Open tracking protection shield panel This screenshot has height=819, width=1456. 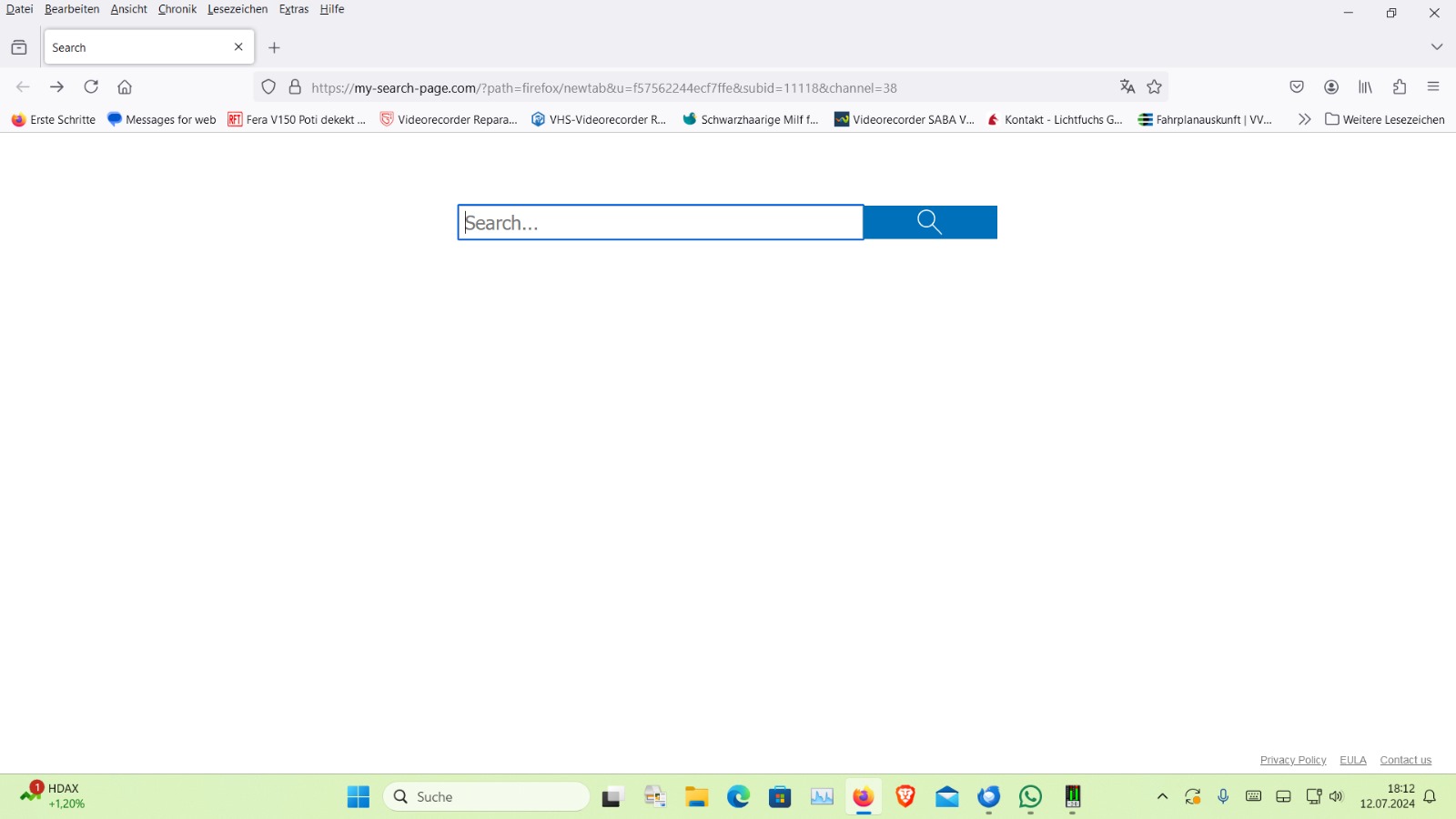pyautogui.click(x=268, y=87)
